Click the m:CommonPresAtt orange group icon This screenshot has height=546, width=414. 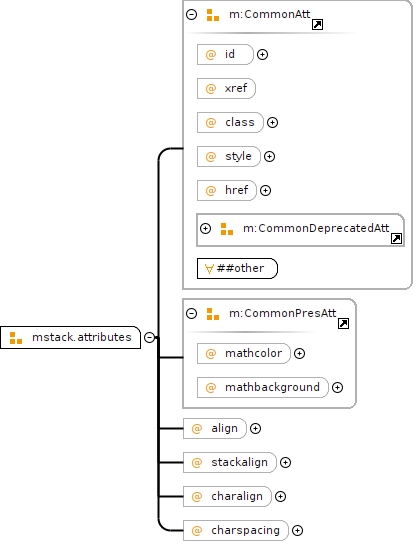[x=213, y=314]
